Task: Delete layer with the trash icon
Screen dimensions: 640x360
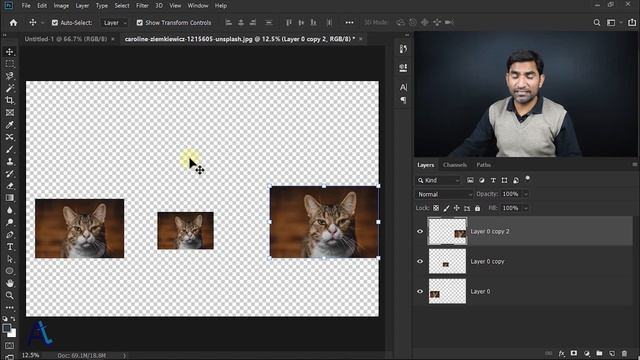Action: (624, 353)
